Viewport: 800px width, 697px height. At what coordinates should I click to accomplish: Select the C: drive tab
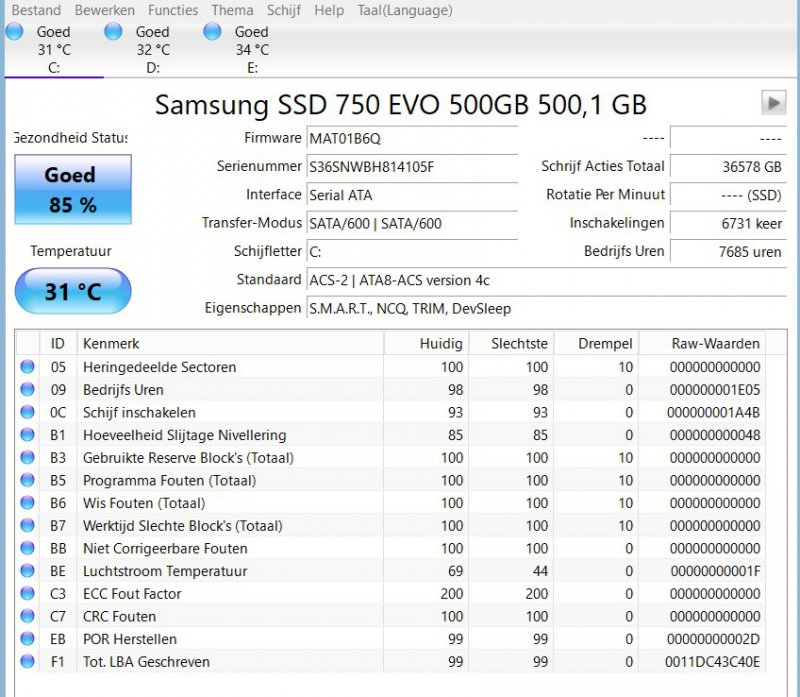click(x=54, y=49)
